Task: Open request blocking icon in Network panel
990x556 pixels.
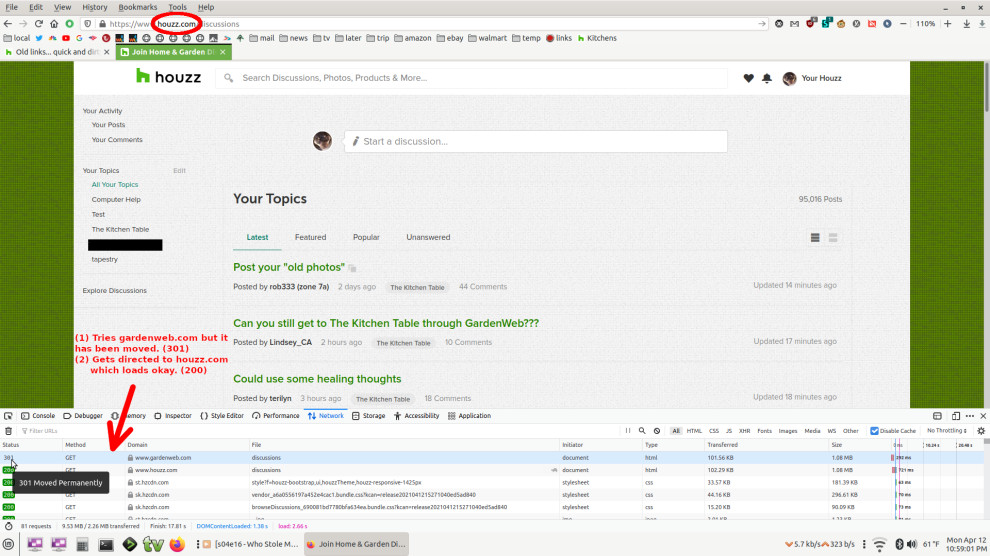Action: pyautogui.click(x=657, y=431)
